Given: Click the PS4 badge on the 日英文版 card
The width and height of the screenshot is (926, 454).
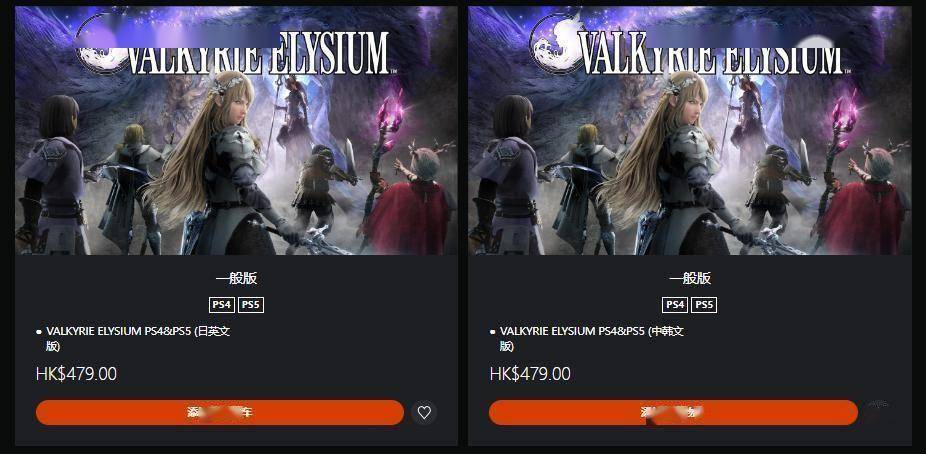Looking at the screenshot, I should [222, 305].
